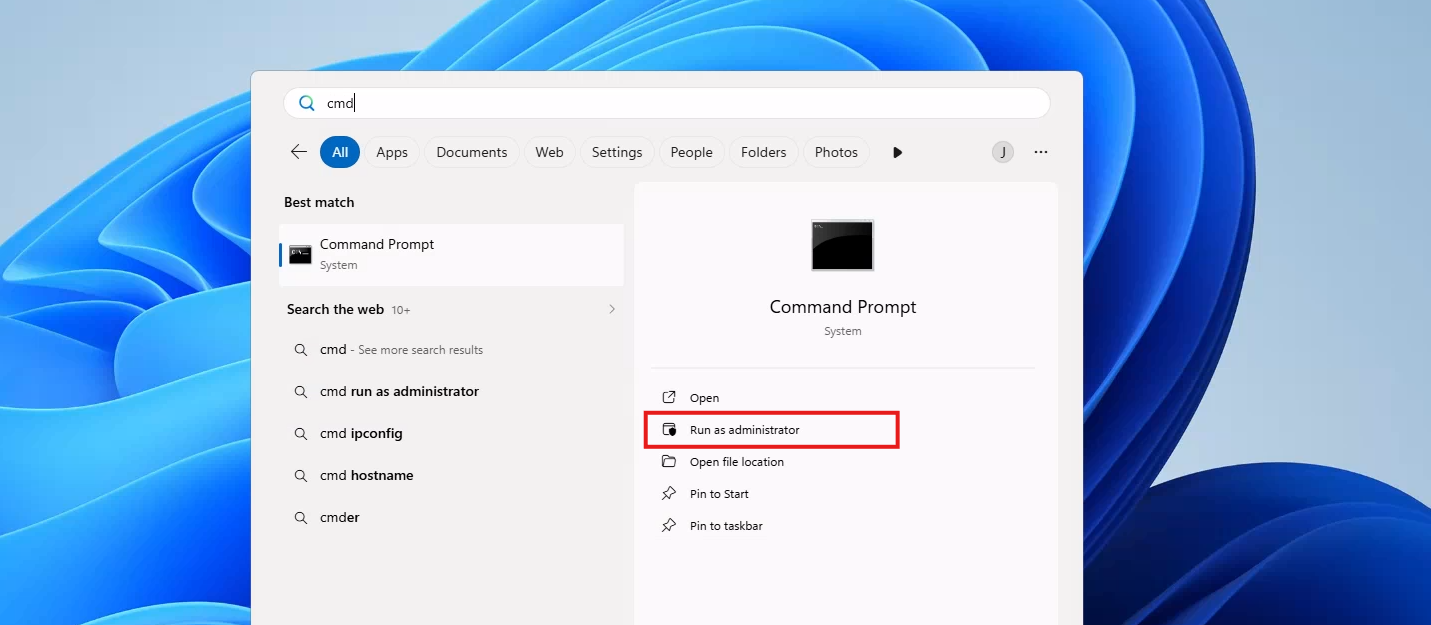Expand Search the web with chevron
The width and height of the screenshot is (1431, 625).
tap(612, 309)
